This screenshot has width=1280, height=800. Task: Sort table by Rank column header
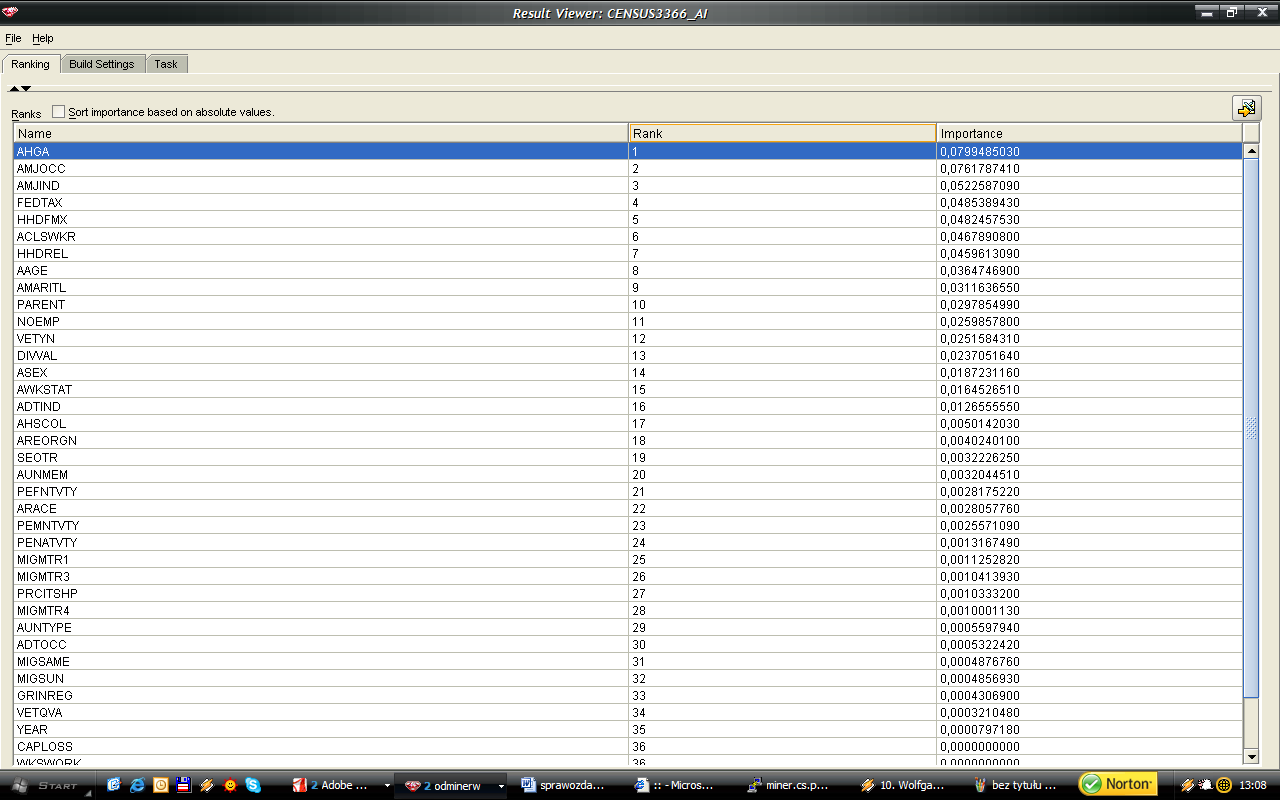[783, 133]
